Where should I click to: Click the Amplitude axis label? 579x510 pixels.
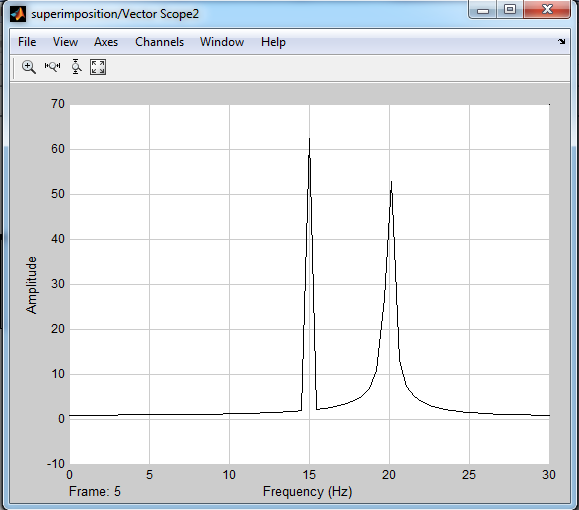pyautogui.click(x=32, y=285)
